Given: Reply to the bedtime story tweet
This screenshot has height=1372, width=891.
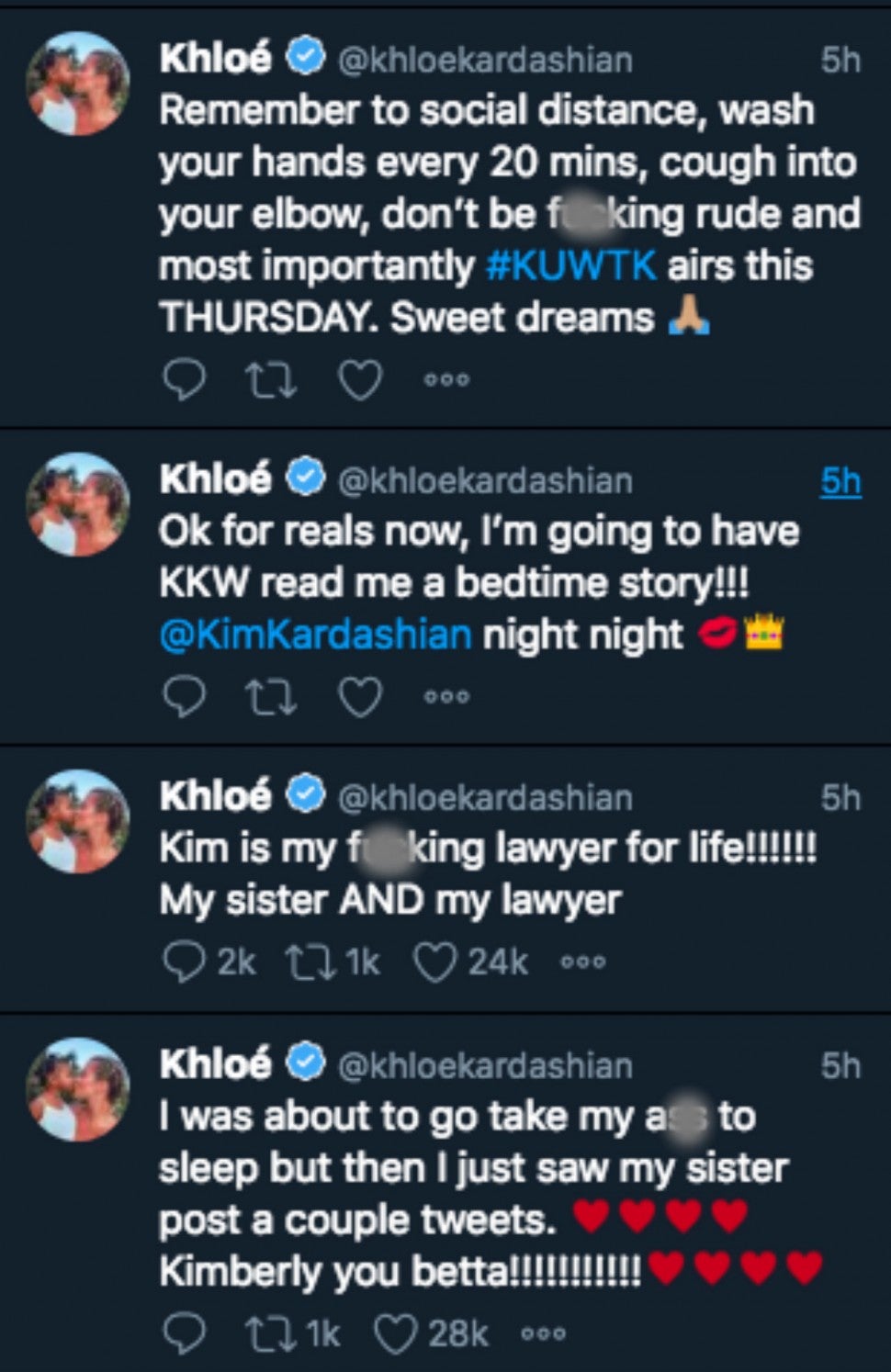Looking at the screenshot, I should [184, 697].
